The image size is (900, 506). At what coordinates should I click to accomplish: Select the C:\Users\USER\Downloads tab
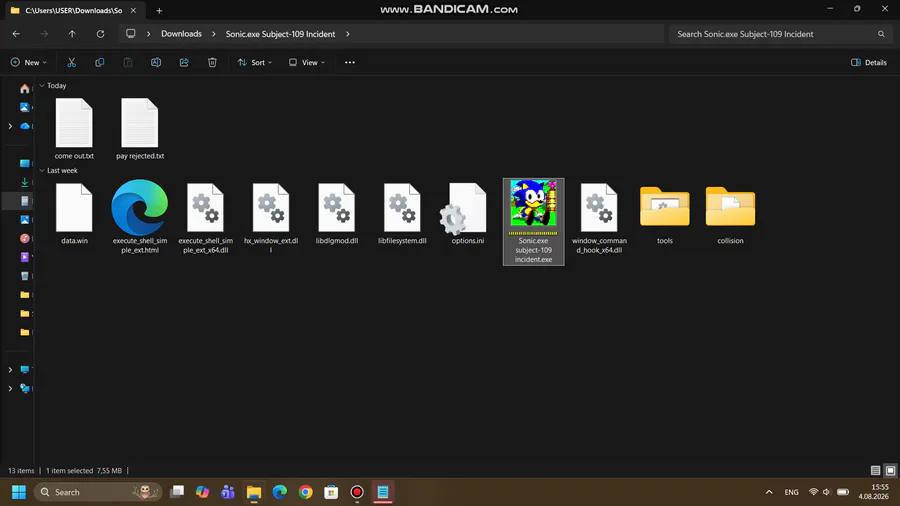73,10
